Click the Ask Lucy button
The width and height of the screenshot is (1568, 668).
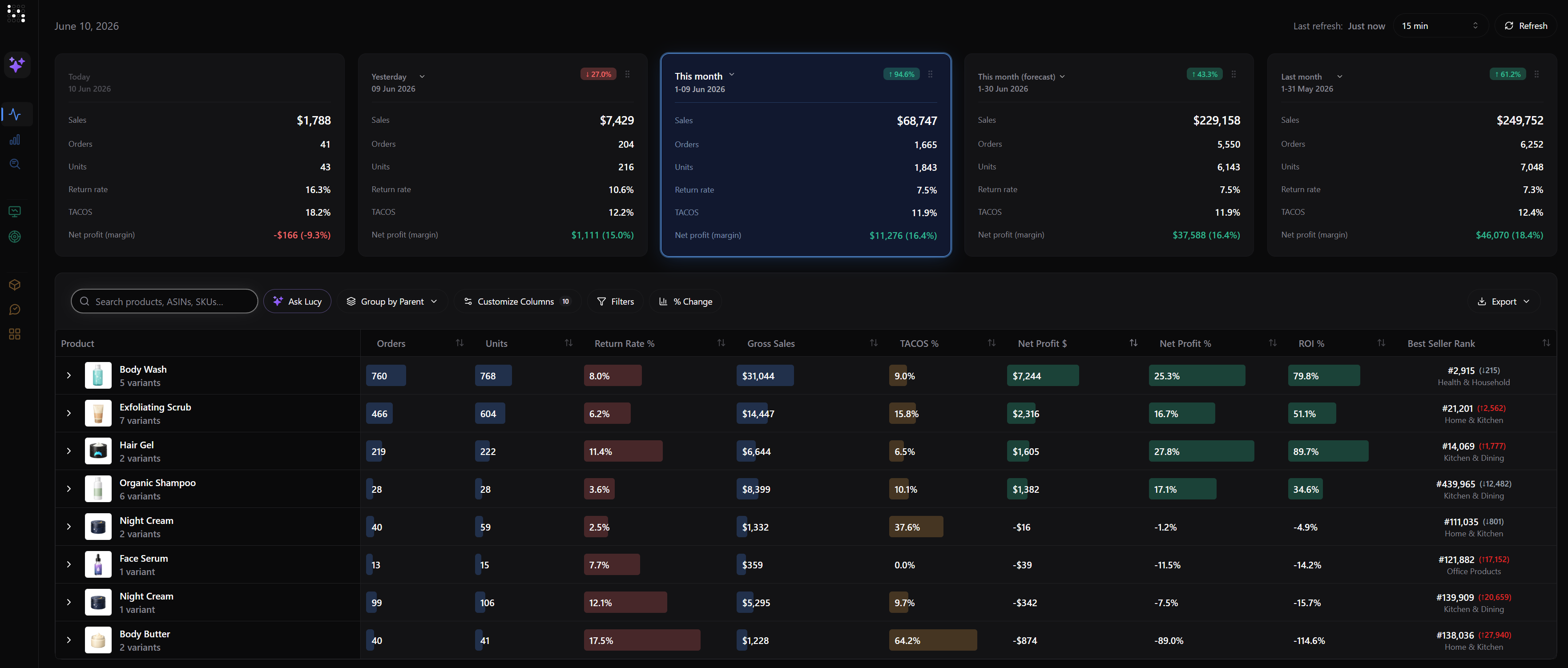(297, 301)
